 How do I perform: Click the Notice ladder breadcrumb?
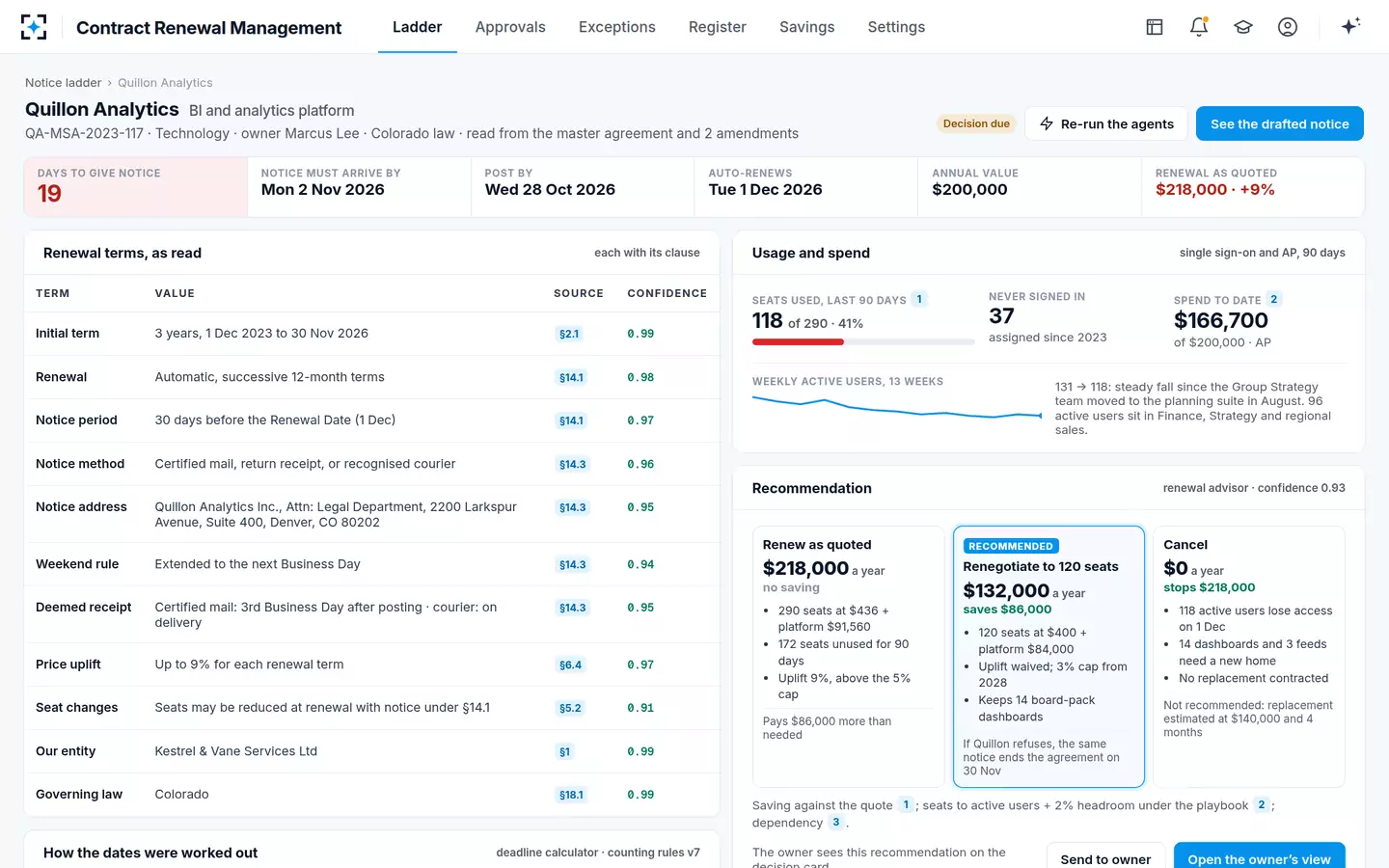63,83
